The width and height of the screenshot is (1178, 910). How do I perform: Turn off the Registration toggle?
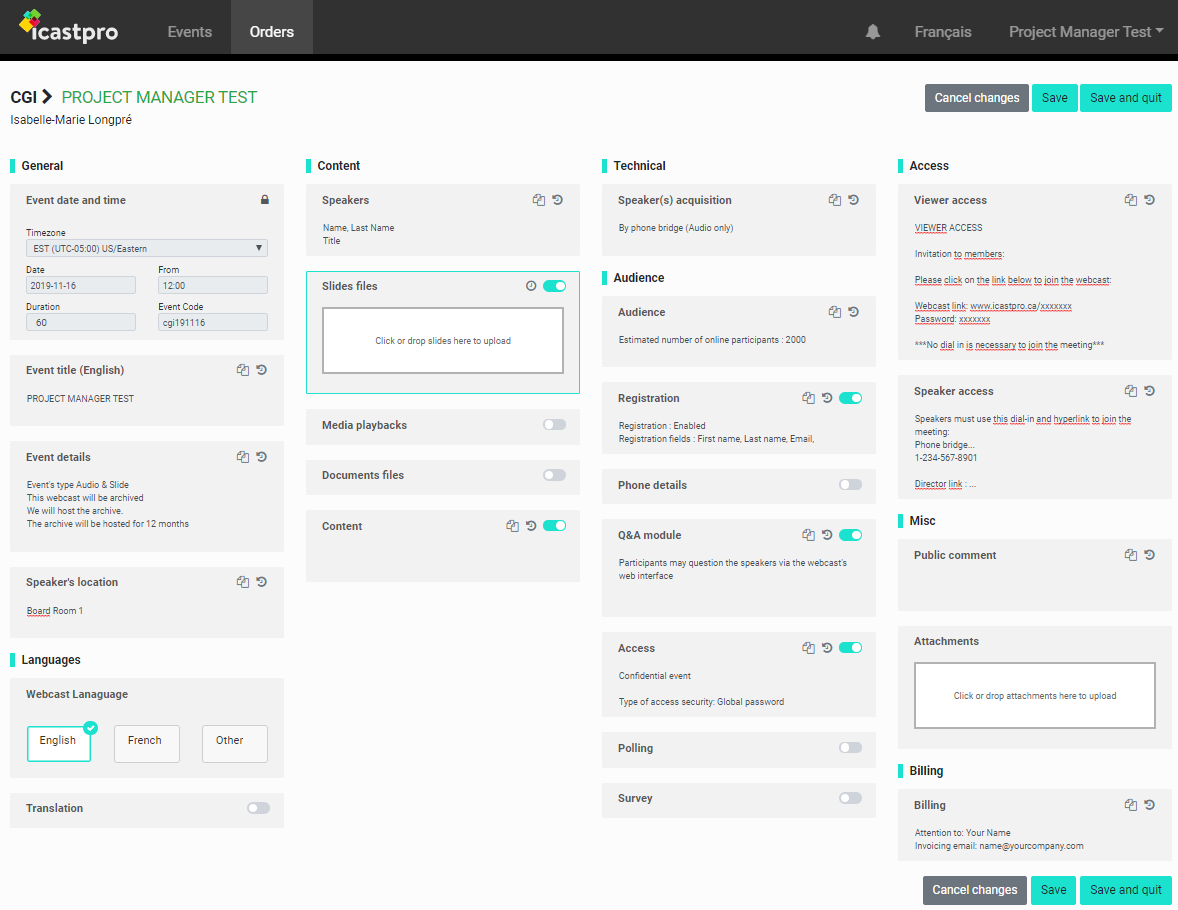click(850, 398)
